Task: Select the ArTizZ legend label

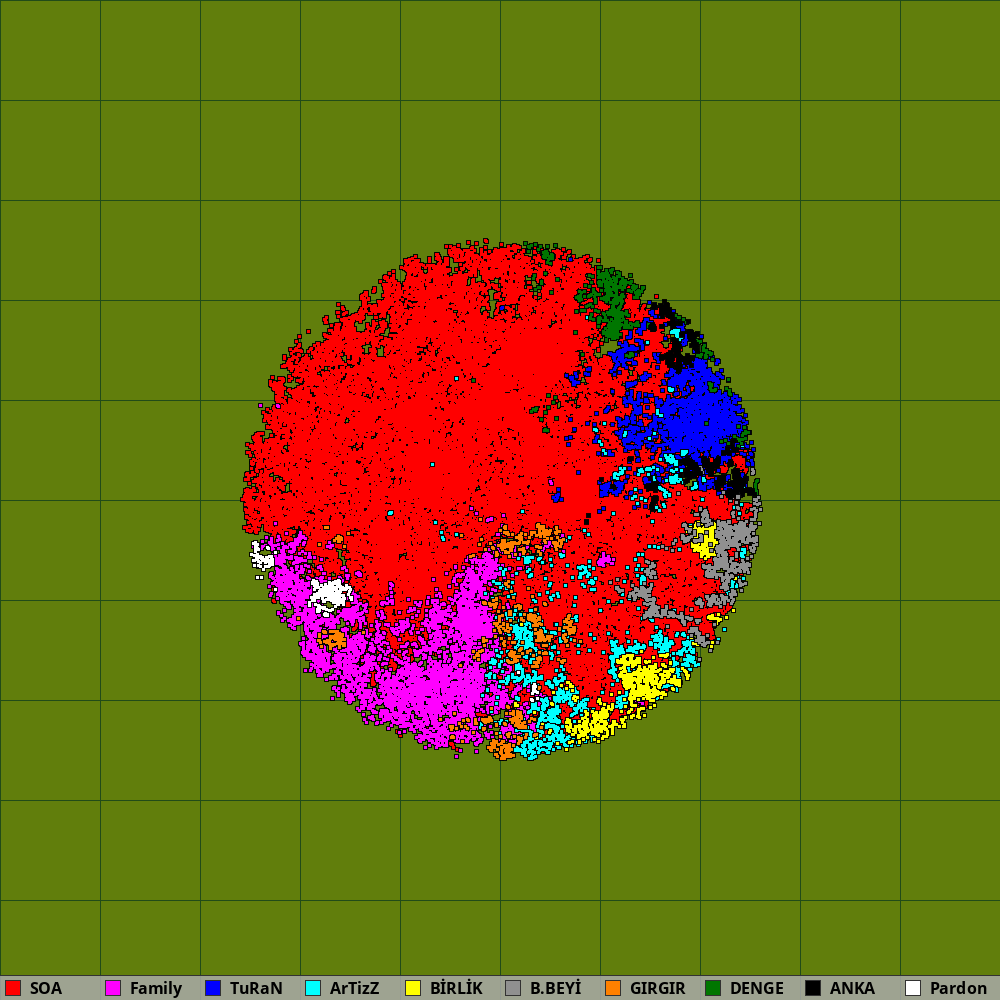Action: tap(355, 989)
